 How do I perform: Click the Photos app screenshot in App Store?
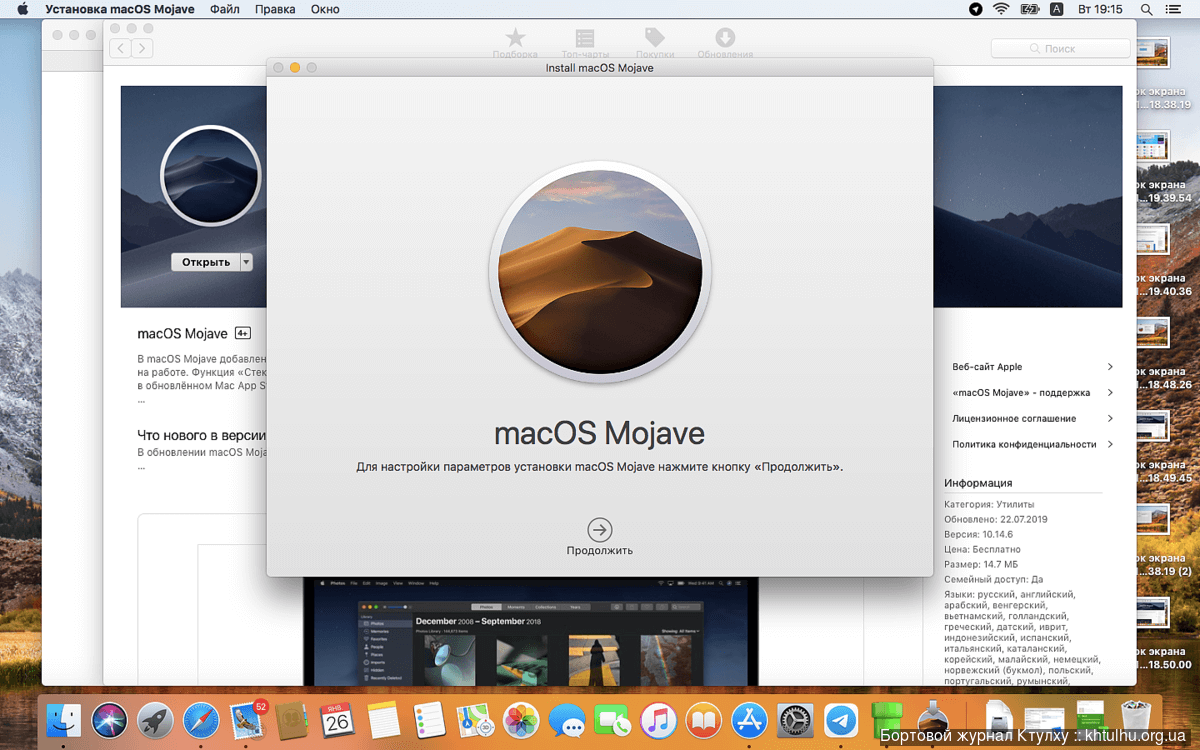[x=530, y=630]
